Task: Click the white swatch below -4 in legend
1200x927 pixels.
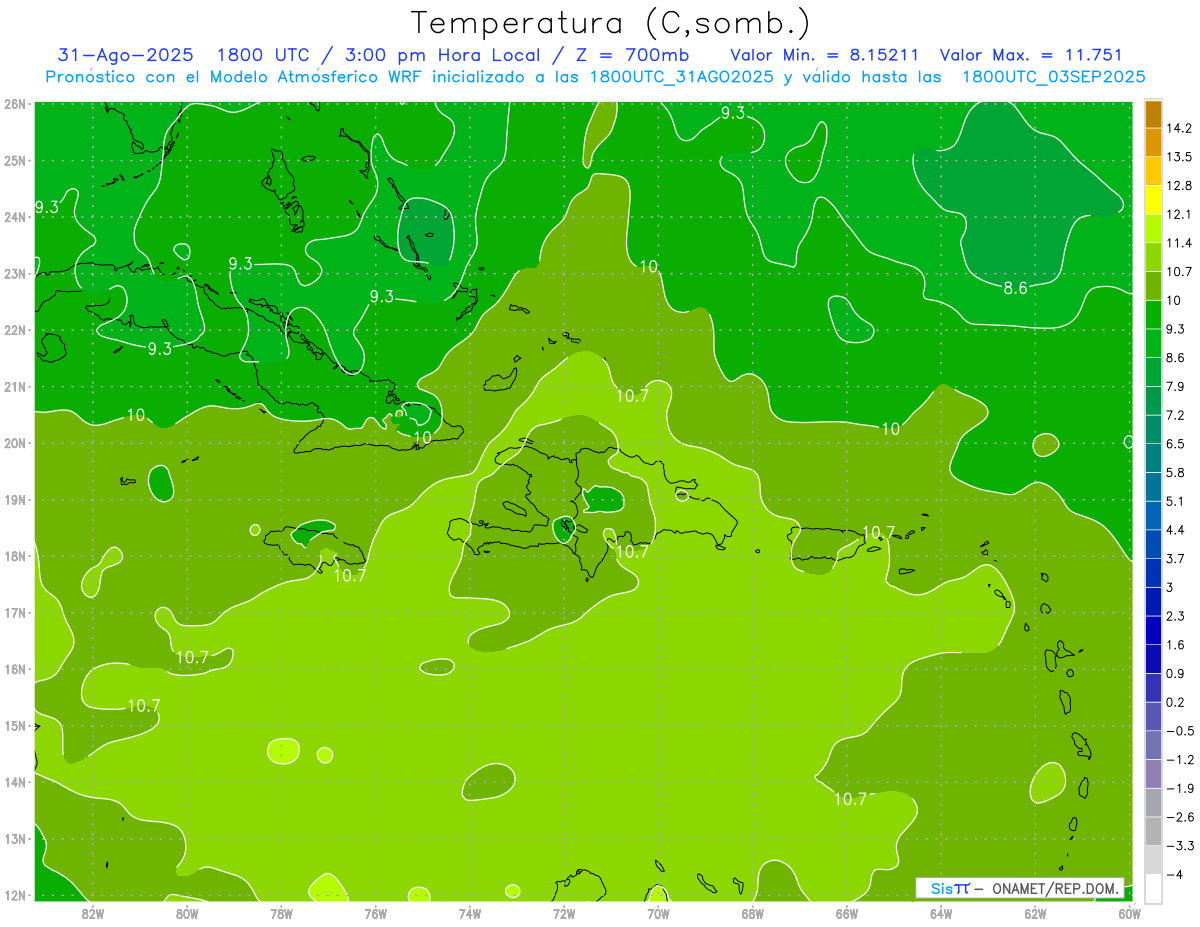Action: pos(1153,888)
